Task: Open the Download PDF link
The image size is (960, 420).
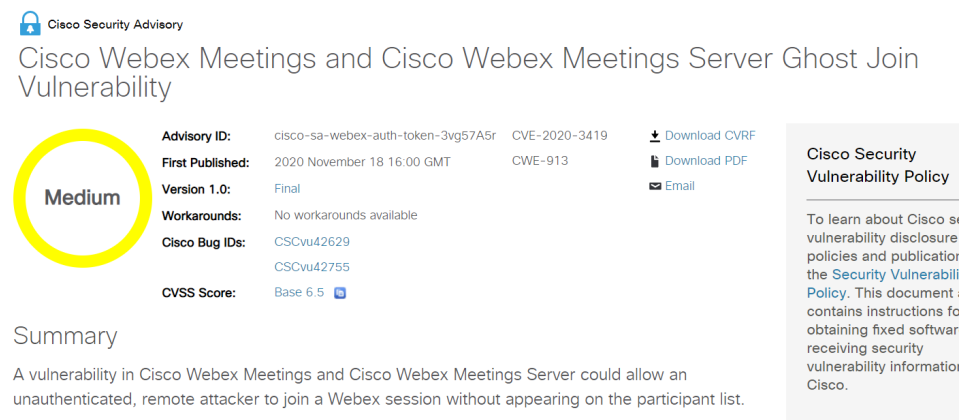Action: click(706, 161)
